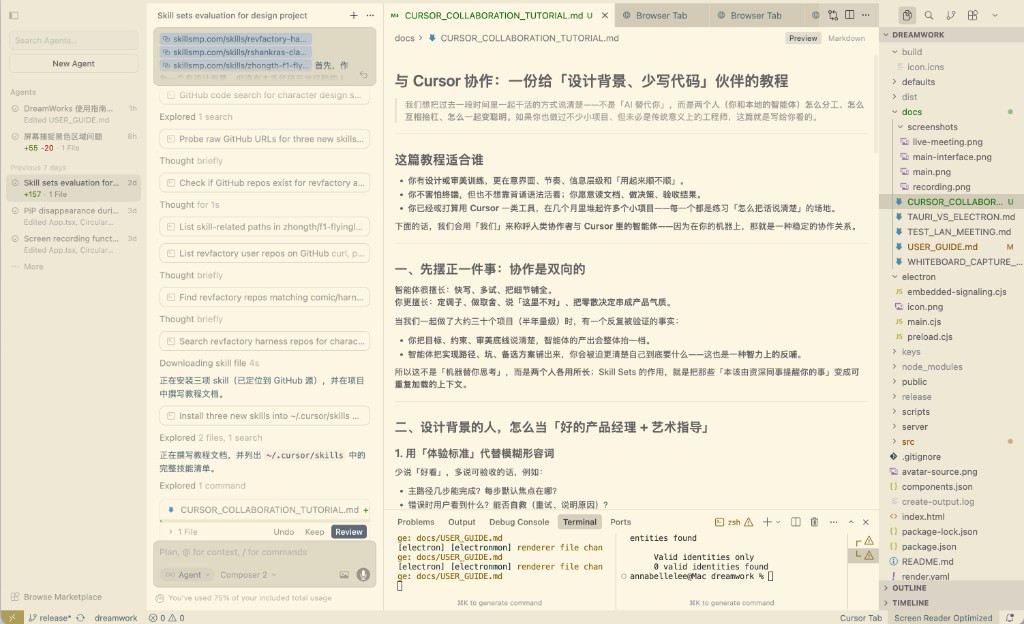
Task: Open the Extensions view icon
Action: tap(972, 15)
